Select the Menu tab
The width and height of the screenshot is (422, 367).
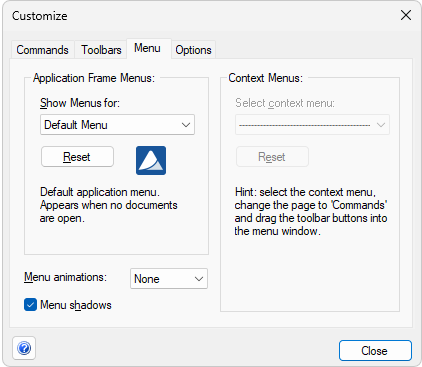coord(147,48)
